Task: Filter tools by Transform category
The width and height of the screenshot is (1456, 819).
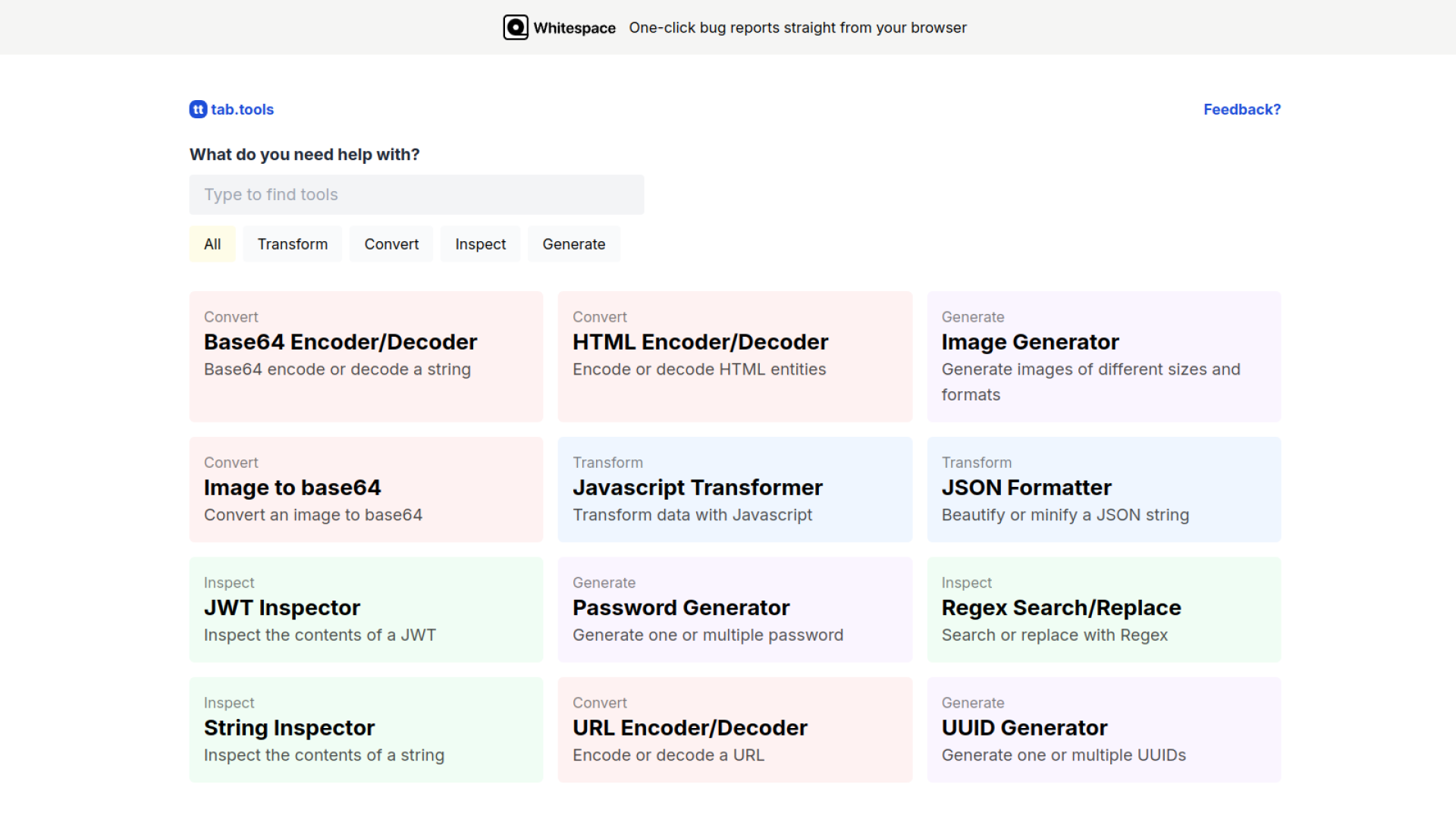Action: [x=292, y=244]
